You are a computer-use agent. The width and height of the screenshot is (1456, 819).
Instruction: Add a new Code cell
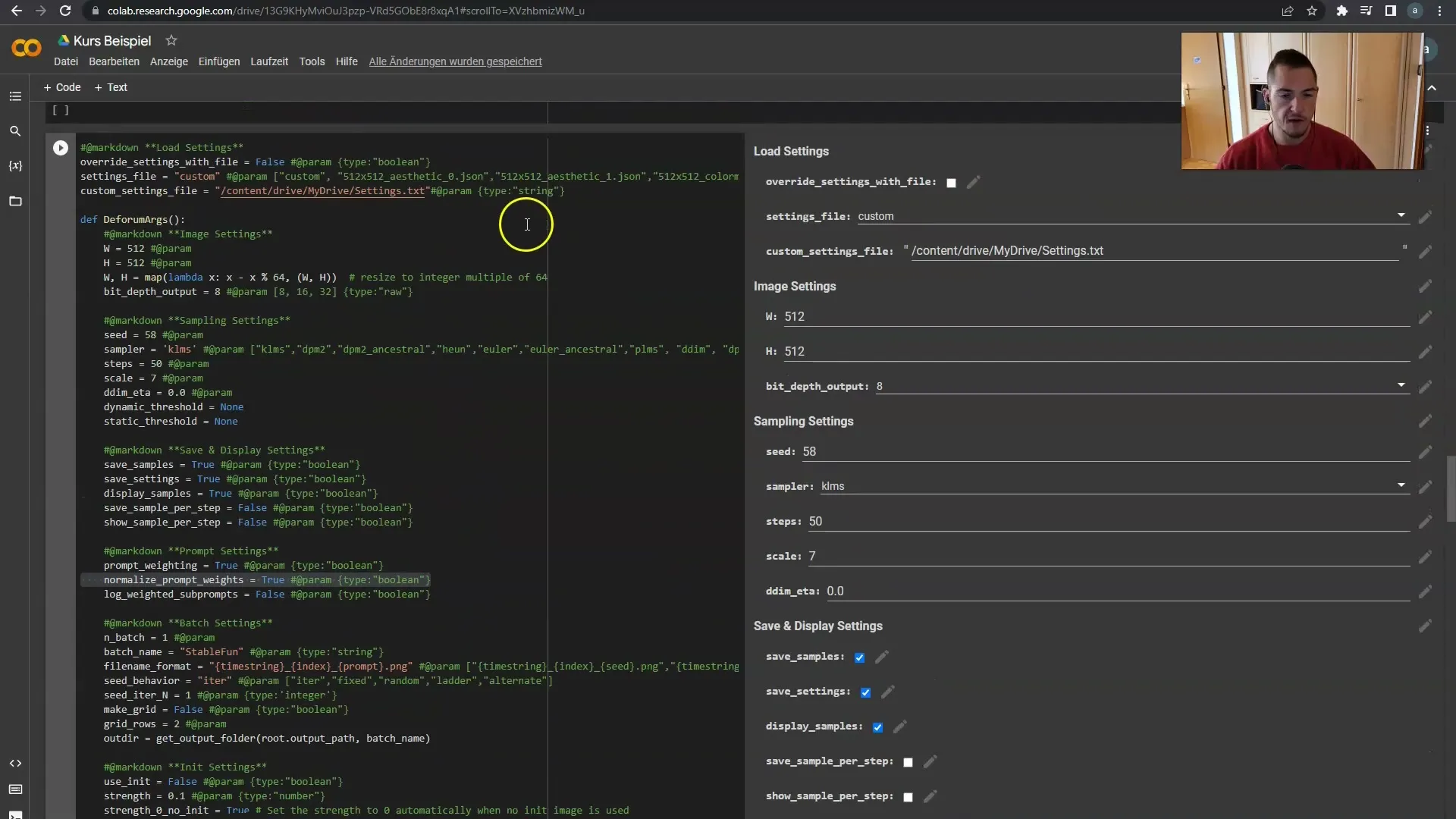[62, 87]
